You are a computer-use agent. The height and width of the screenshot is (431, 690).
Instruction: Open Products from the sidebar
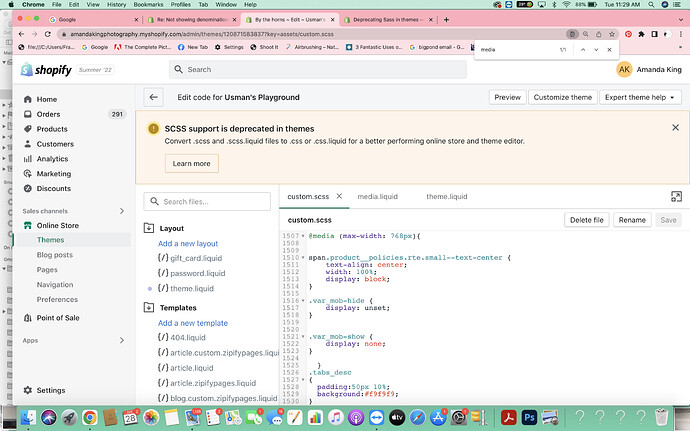tap(52, 129)
